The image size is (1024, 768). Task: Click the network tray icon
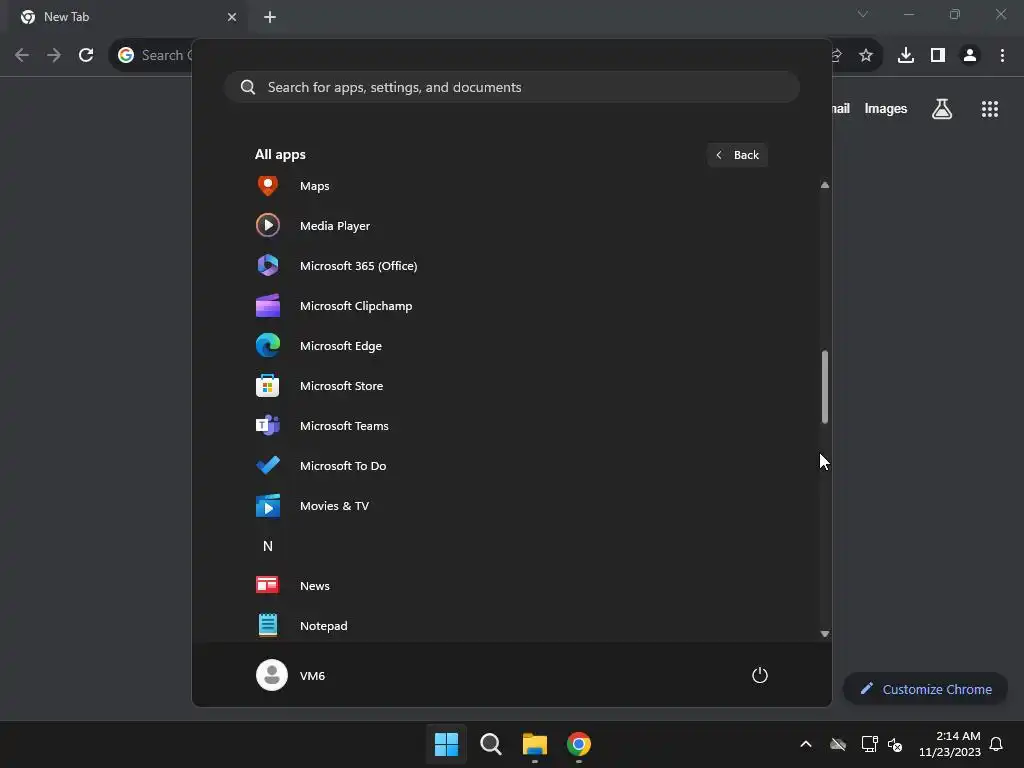(x=869, y=744)
